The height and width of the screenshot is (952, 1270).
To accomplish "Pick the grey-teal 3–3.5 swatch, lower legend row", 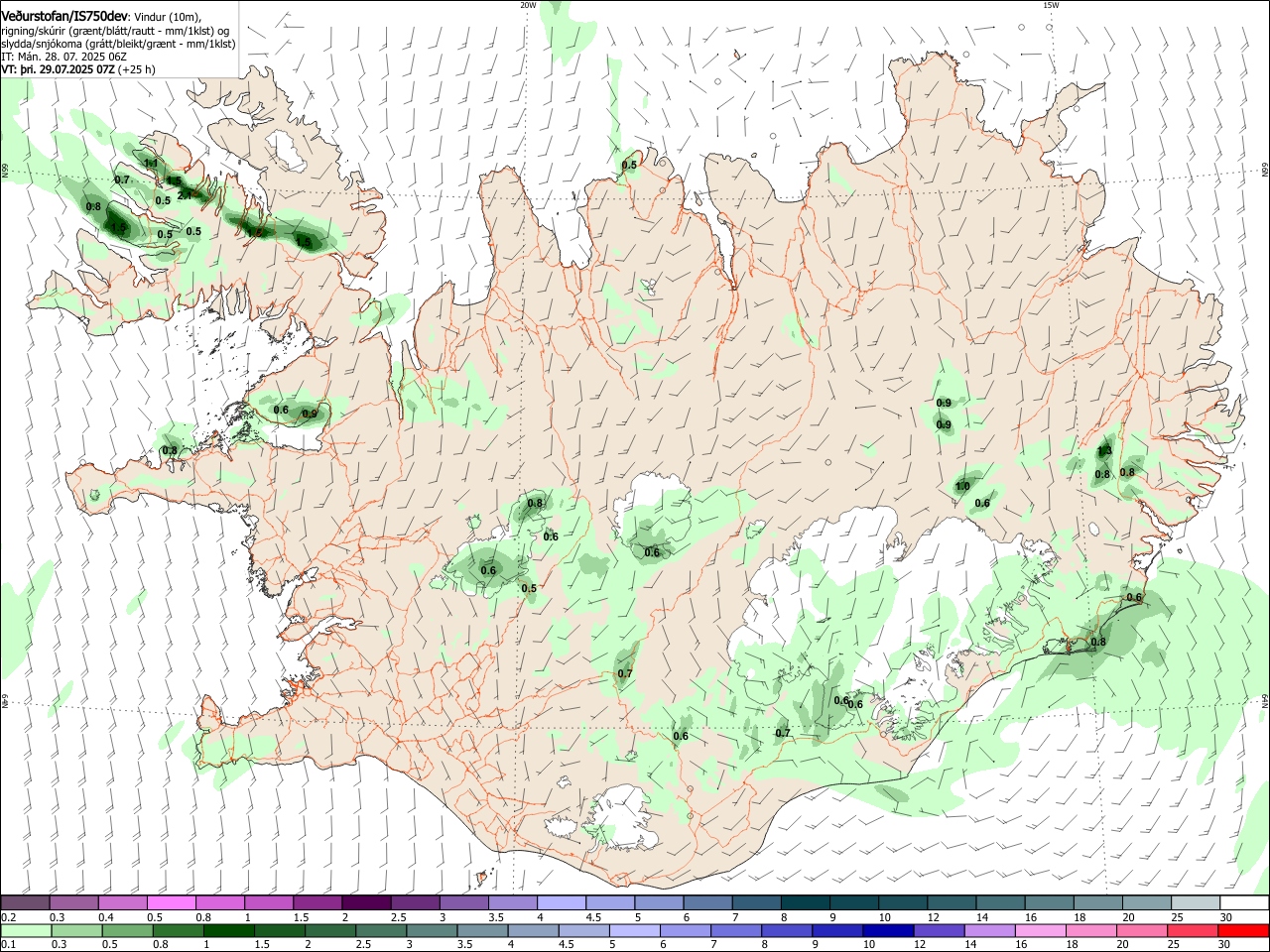I will (432, 930).
